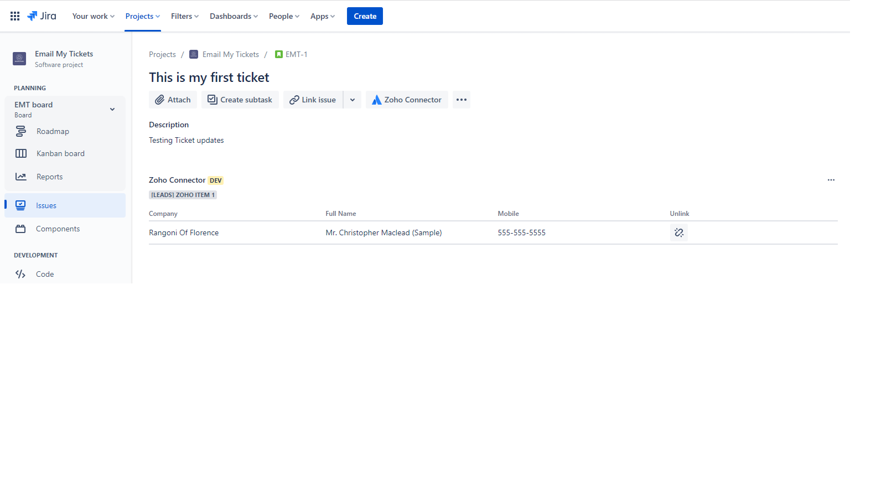Image resolution: width=871 pixels, height=496 pixels.
Task: Open the Projects menu
Action: [142, 16]
